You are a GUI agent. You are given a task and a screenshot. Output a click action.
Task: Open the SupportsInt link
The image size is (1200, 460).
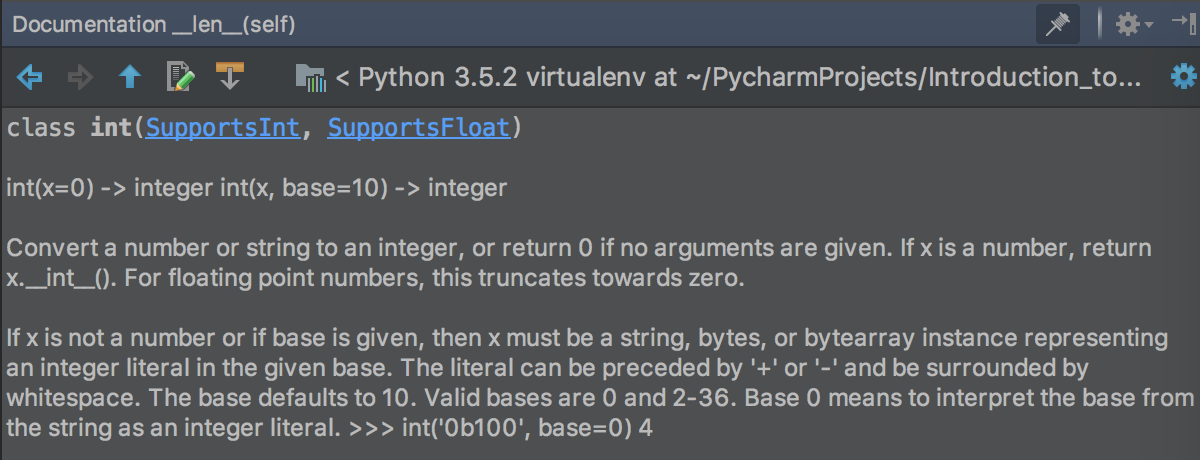pos(222,128)
